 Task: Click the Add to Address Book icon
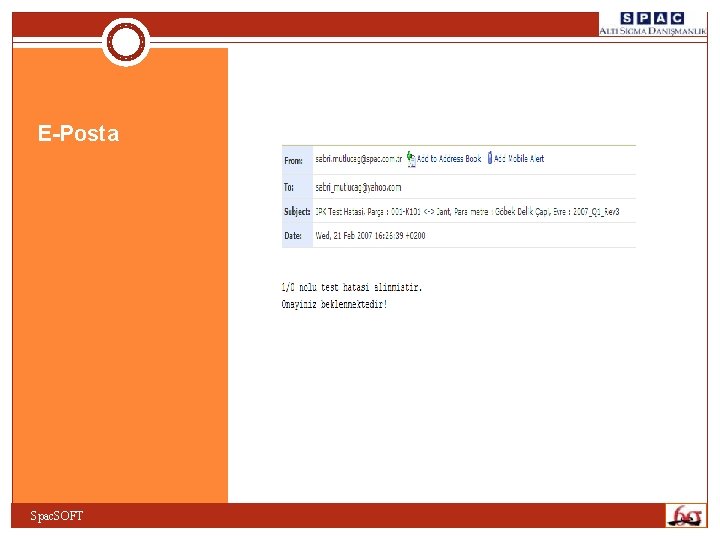411,159
